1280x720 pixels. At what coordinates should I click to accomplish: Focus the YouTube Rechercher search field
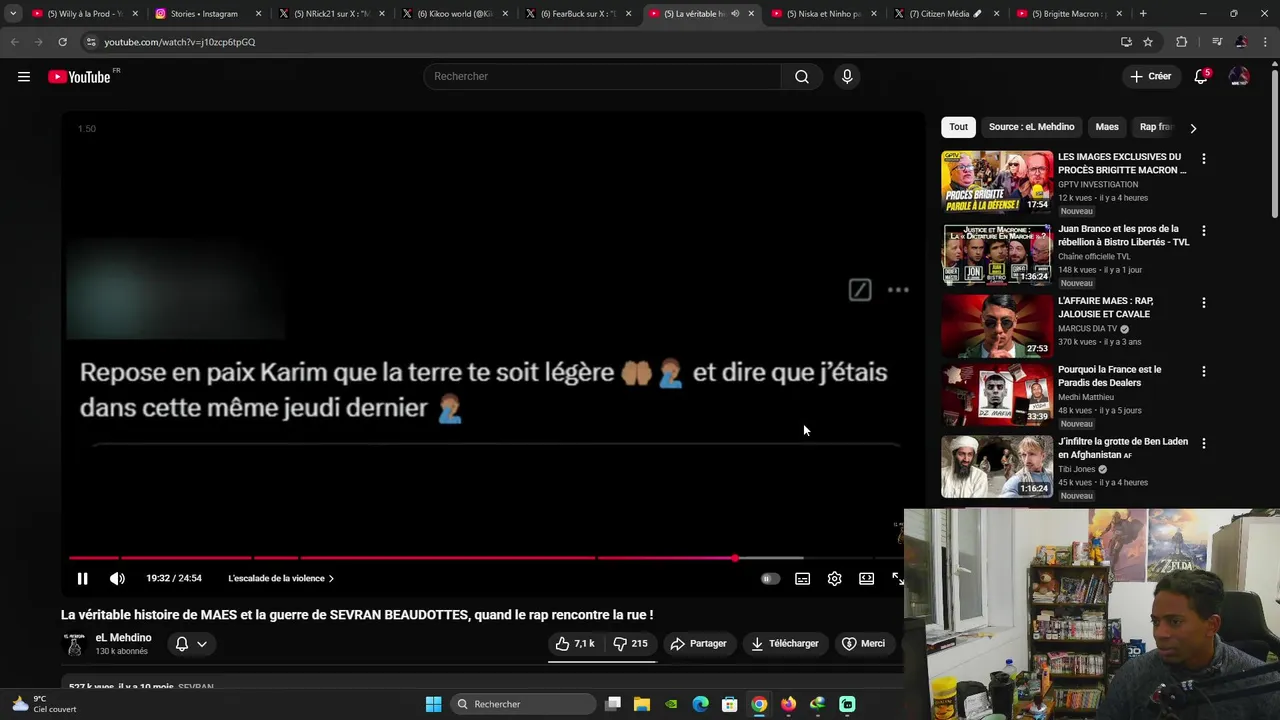(603, 77)
